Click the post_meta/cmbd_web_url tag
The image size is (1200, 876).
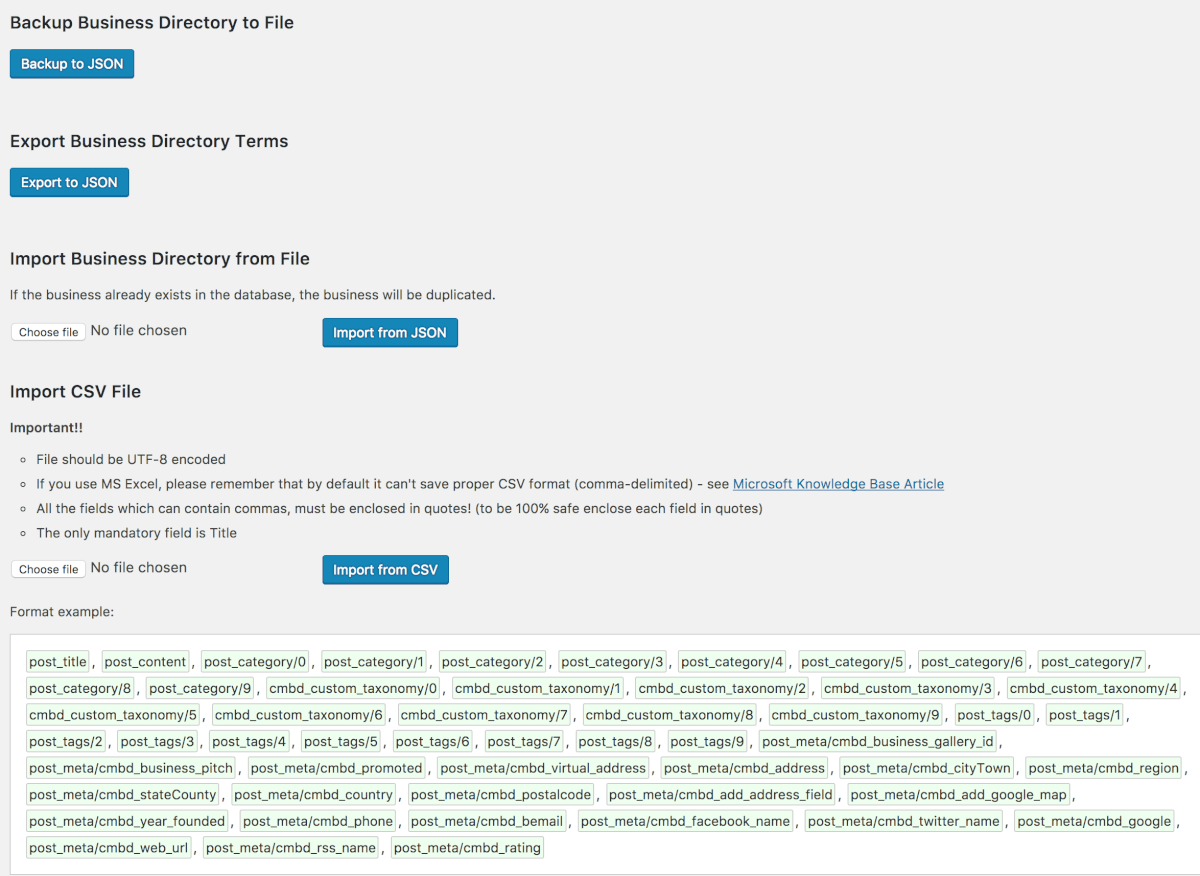coord(109,848)
